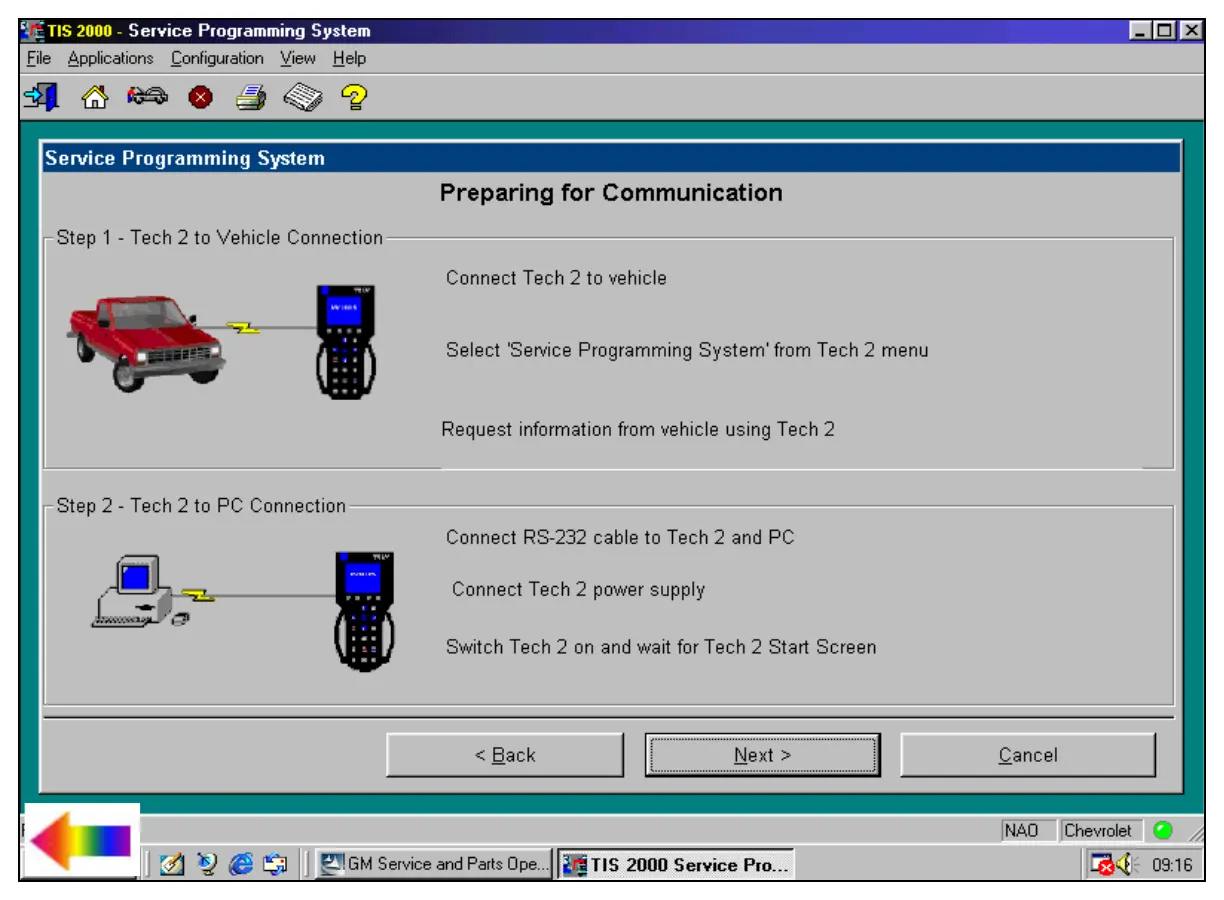Click the 'Select Service Programming System' instruction line
The width and height of the screenshot is (1224, 900).
coord(687,350)
